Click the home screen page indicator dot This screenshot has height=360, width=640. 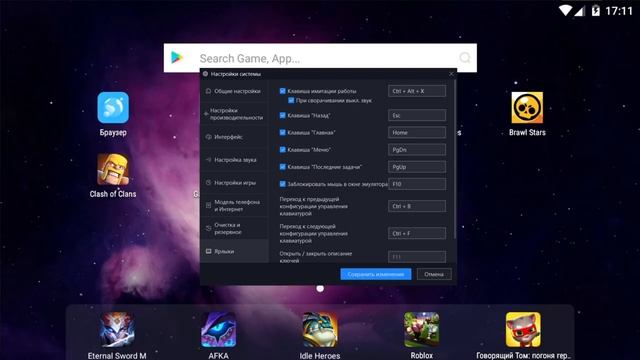320,289
